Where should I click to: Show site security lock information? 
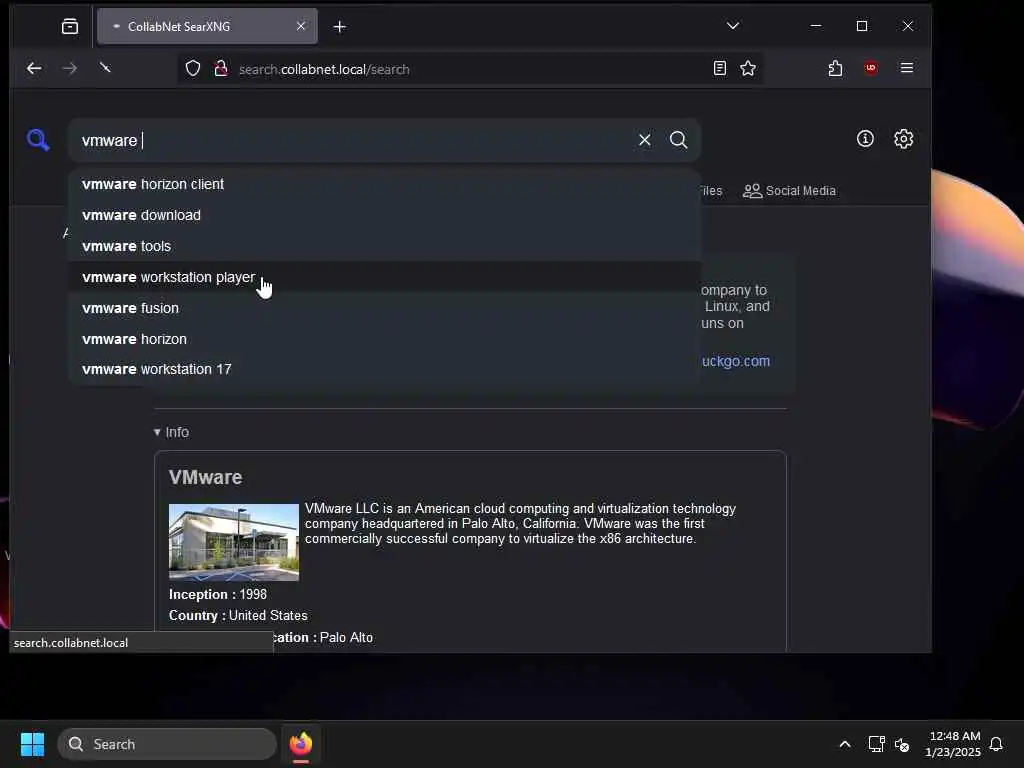[221, 69]
